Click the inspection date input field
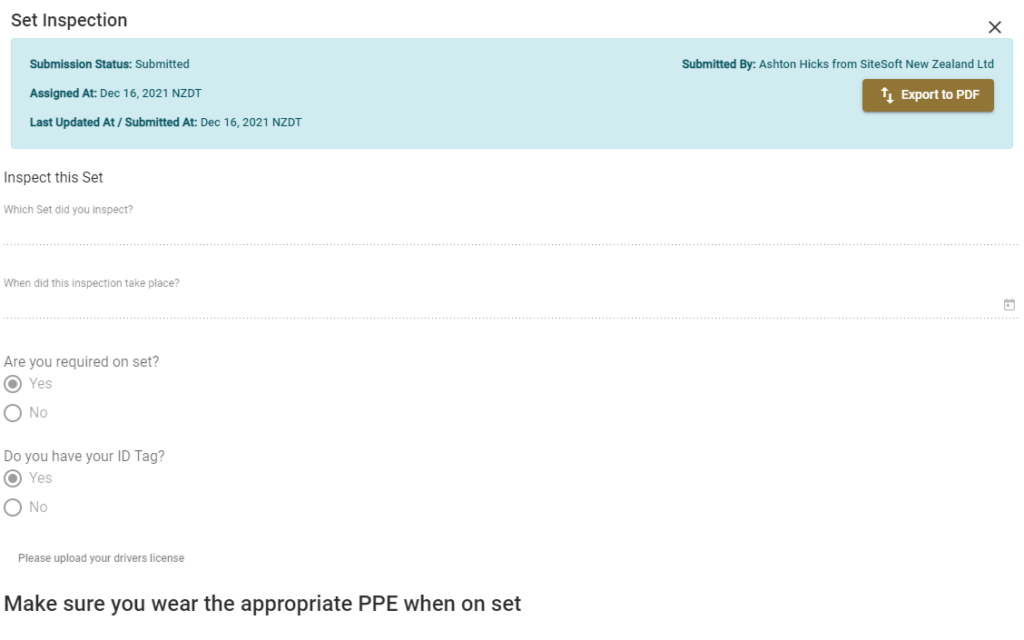The width and height of the screenshot is (1024, 640). coord(502,305)
